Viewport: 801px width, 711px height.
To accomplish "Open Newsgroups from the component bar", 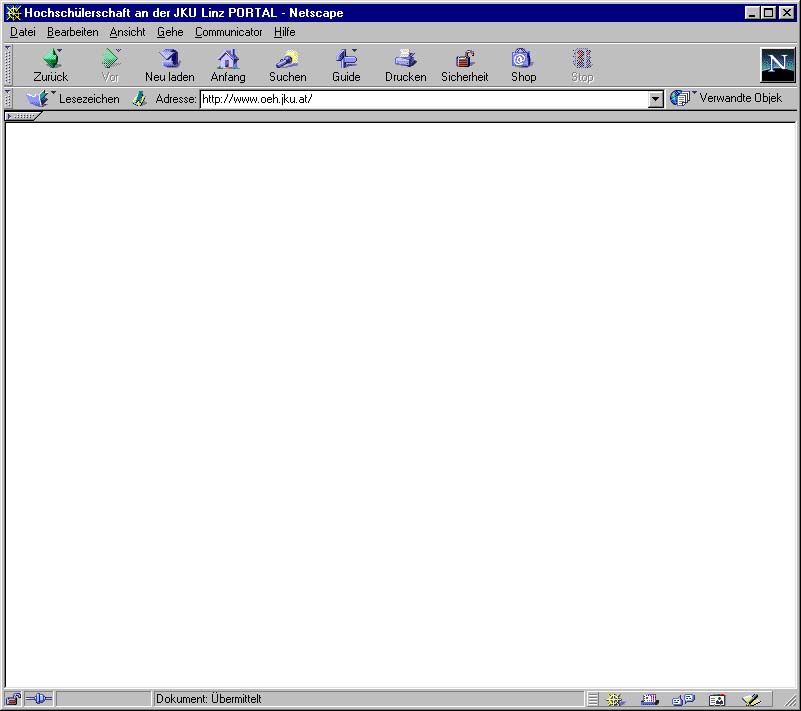I will pyautogui.click(x=683, y=699).
